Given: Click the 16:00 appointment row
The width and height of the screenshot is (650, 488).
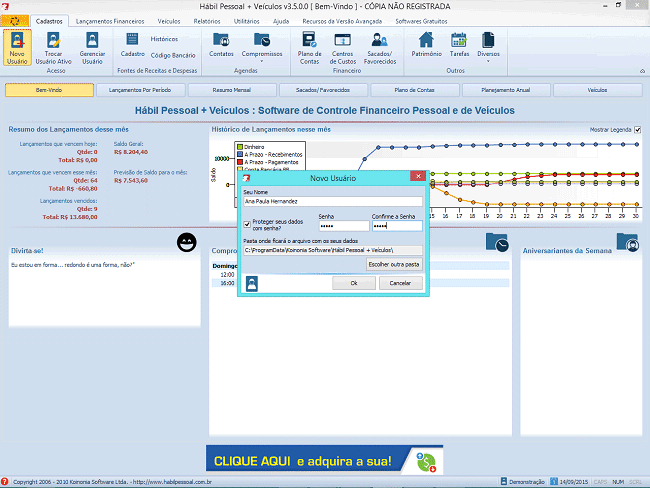Looking at the screenshot, I should pyautogui.click(x=225, y=283).
